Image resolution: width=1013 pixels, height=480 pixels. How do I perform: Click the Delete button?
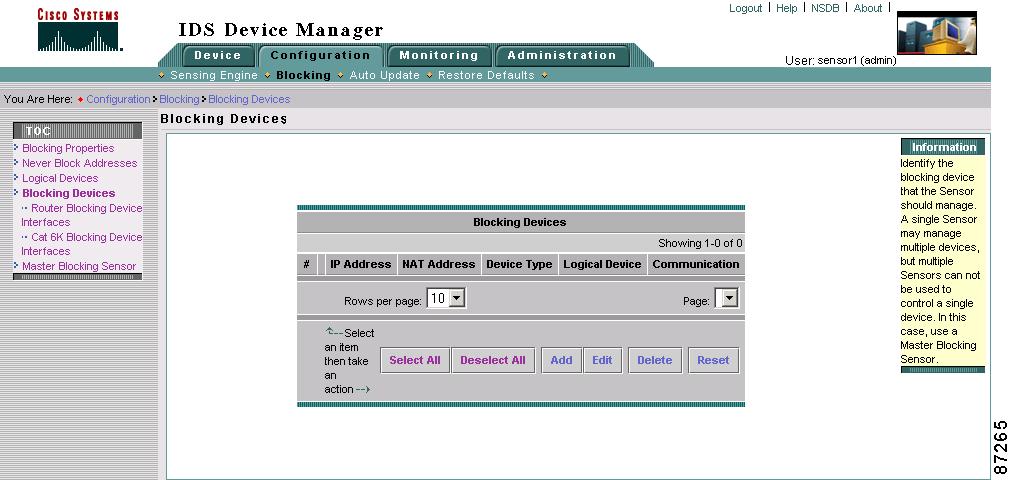[x=654, y=360]
